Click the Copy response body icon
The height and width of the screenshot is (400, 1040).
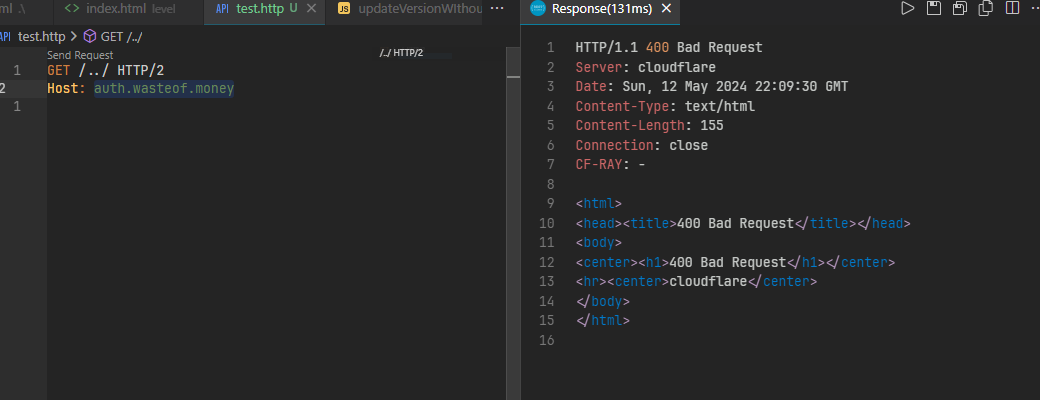[986, 9]
